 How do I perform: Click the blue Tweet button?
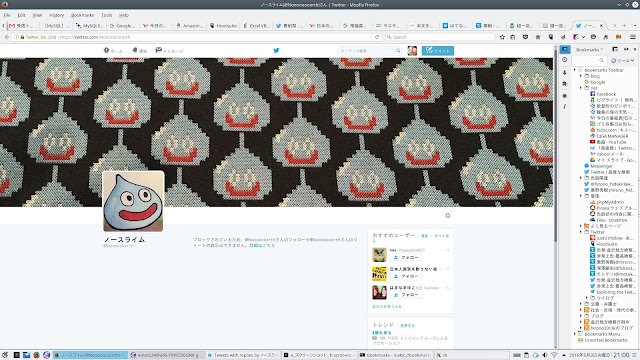pyautogui.click(x=438, y=51)
